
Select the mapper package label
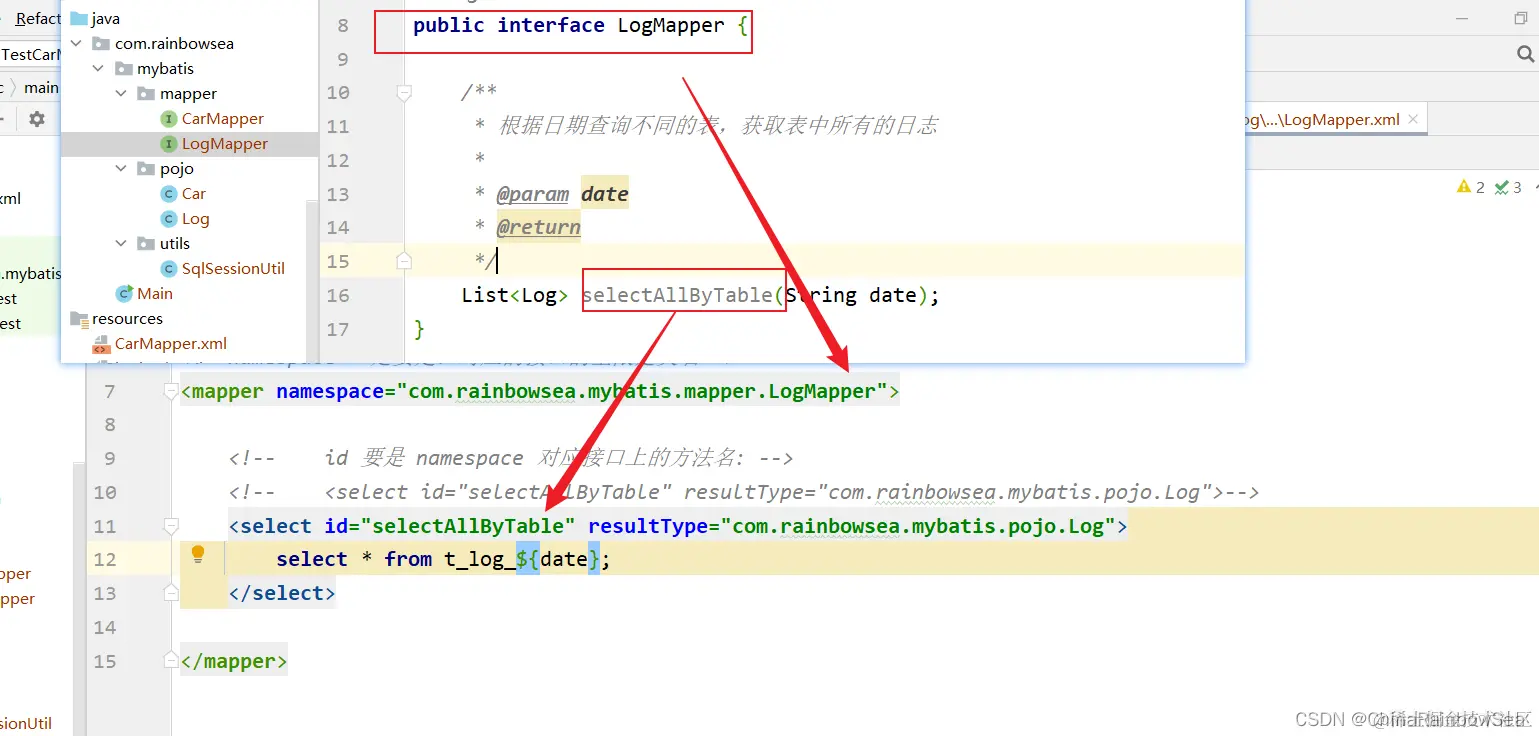188,93
